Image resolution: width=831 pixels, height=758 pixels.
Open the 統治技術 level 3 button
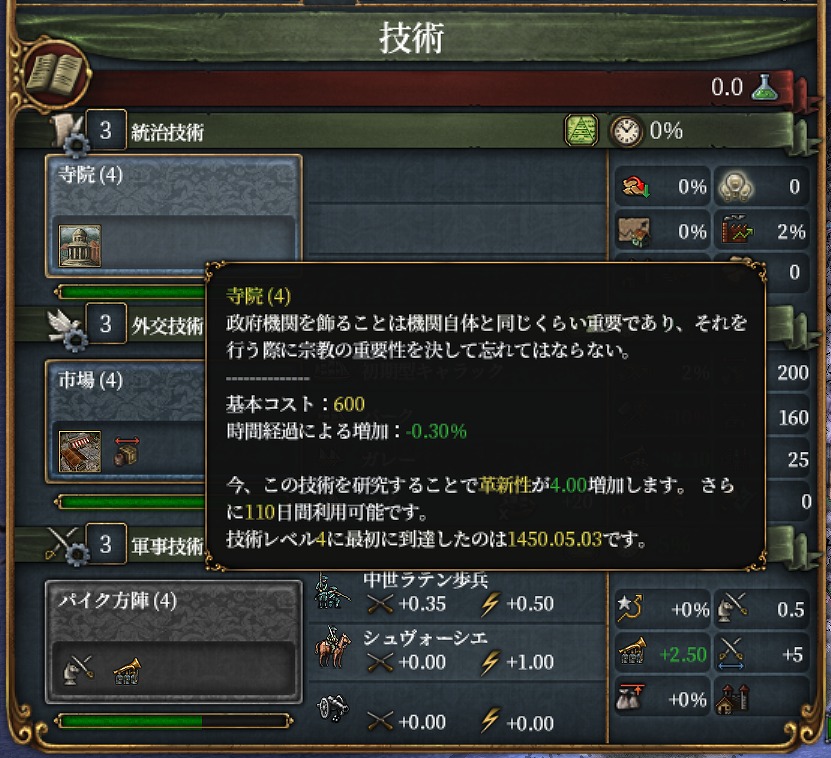point(106,130)
